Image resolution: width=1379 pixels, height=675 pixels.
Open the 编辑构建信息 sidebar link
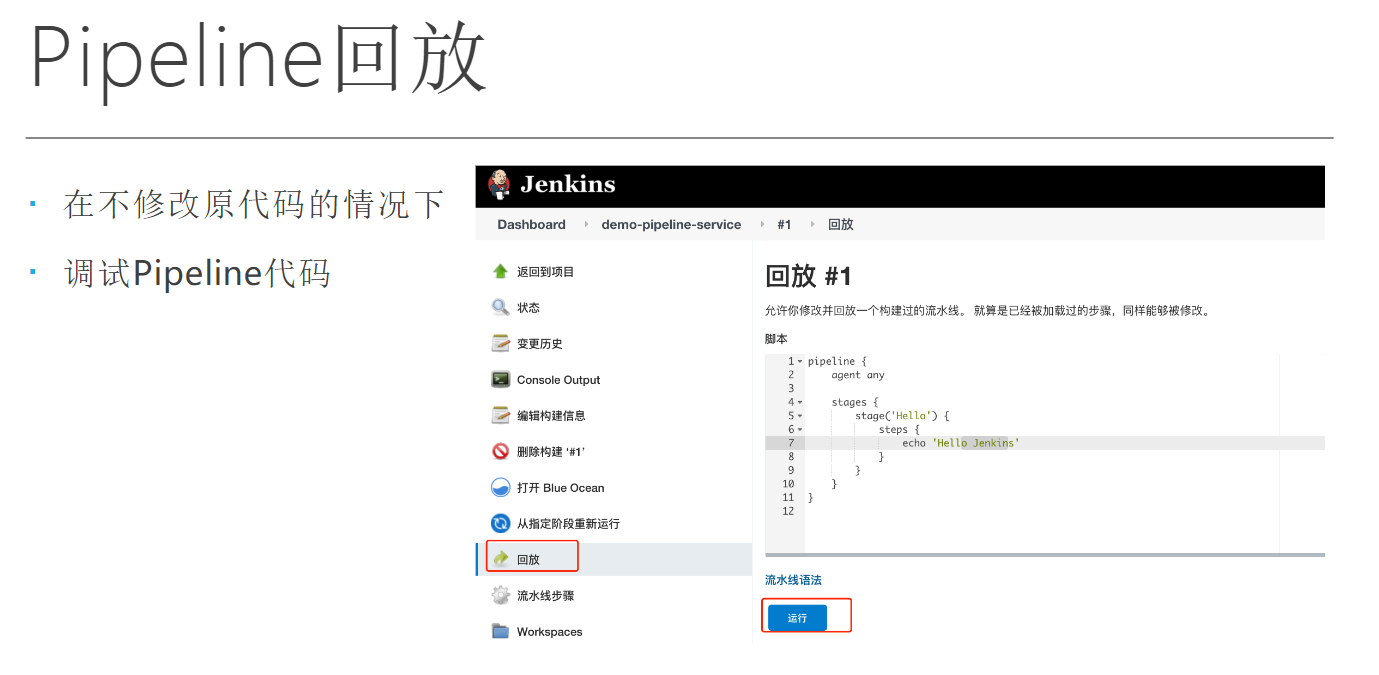pos(551,416)
